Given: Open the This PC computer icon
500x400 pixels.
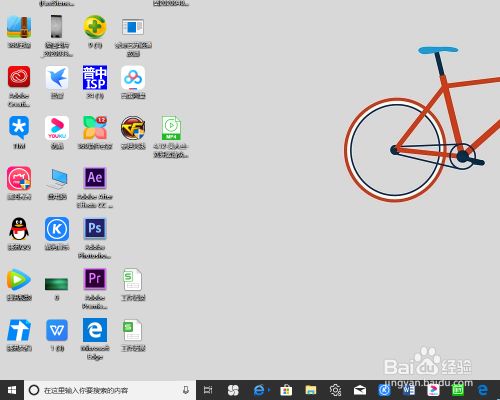Looking at the screenshot, I should pos(57,179).
